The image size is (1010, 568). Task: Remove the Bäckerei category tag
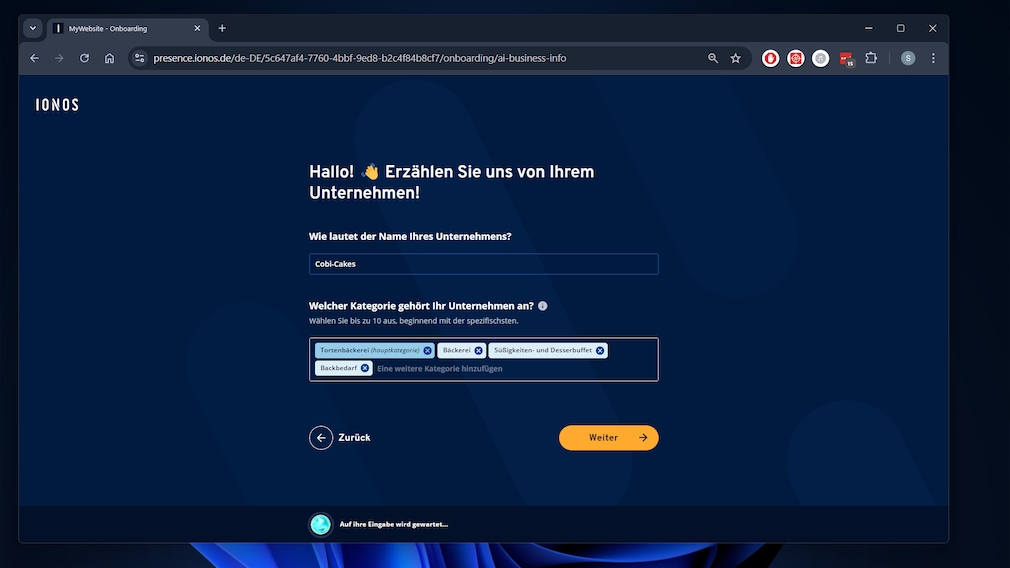pos(478,351)
